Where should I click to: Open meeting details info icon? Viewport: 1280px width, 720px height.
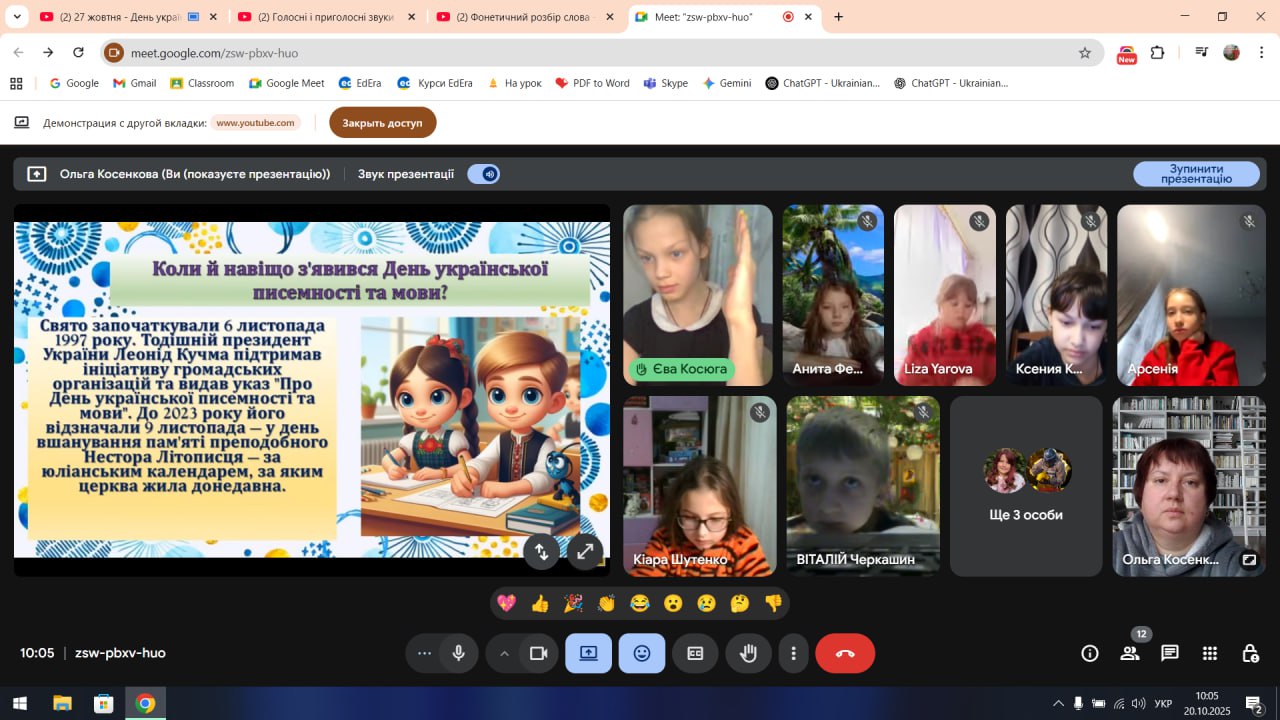(x=1090, y=653)
